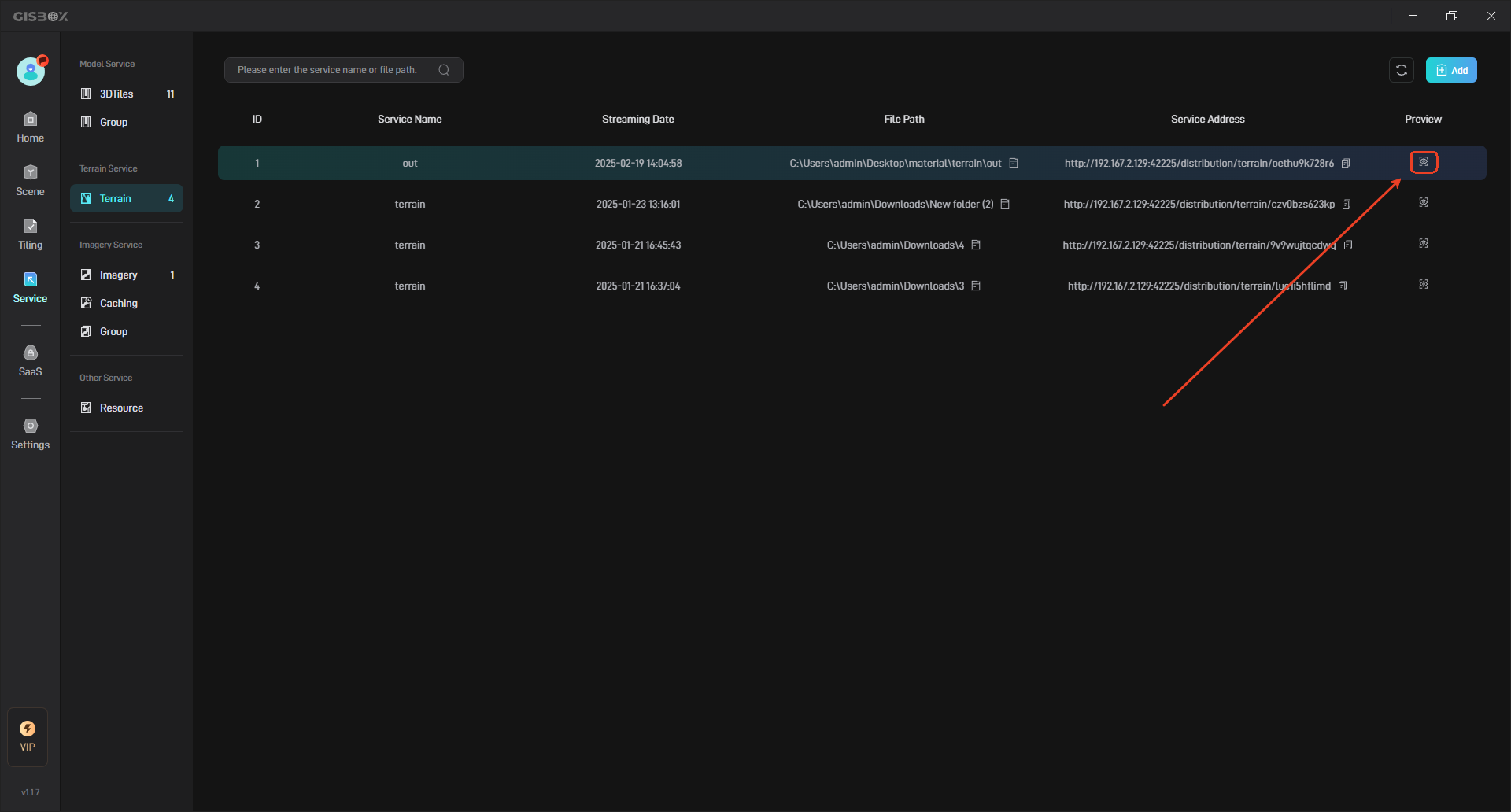The width and height of the screenshot is (1511, 812).
Task: Open the user avatar profile
Action: pyautogui.click(x=31, y=72)
